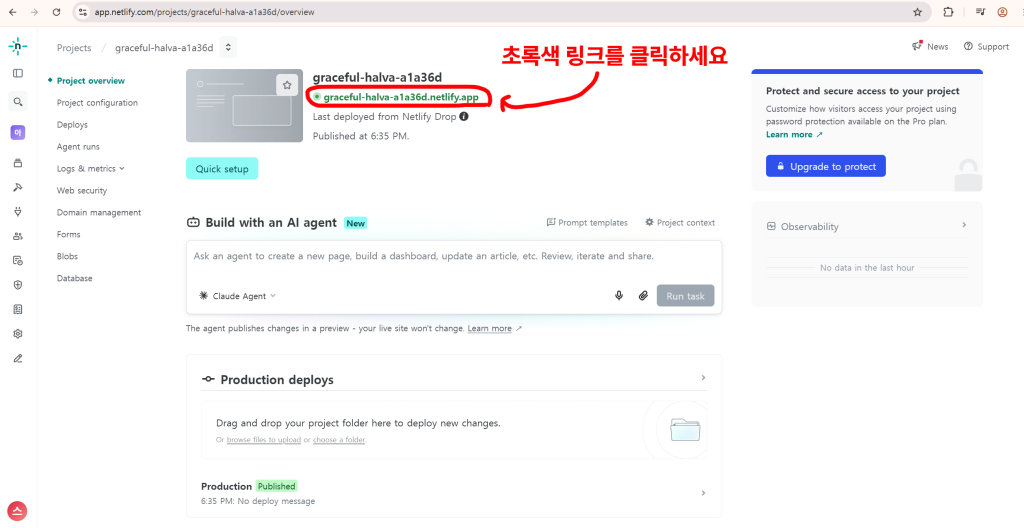Open the Claude Agent selector dropdown

(238, 296)
